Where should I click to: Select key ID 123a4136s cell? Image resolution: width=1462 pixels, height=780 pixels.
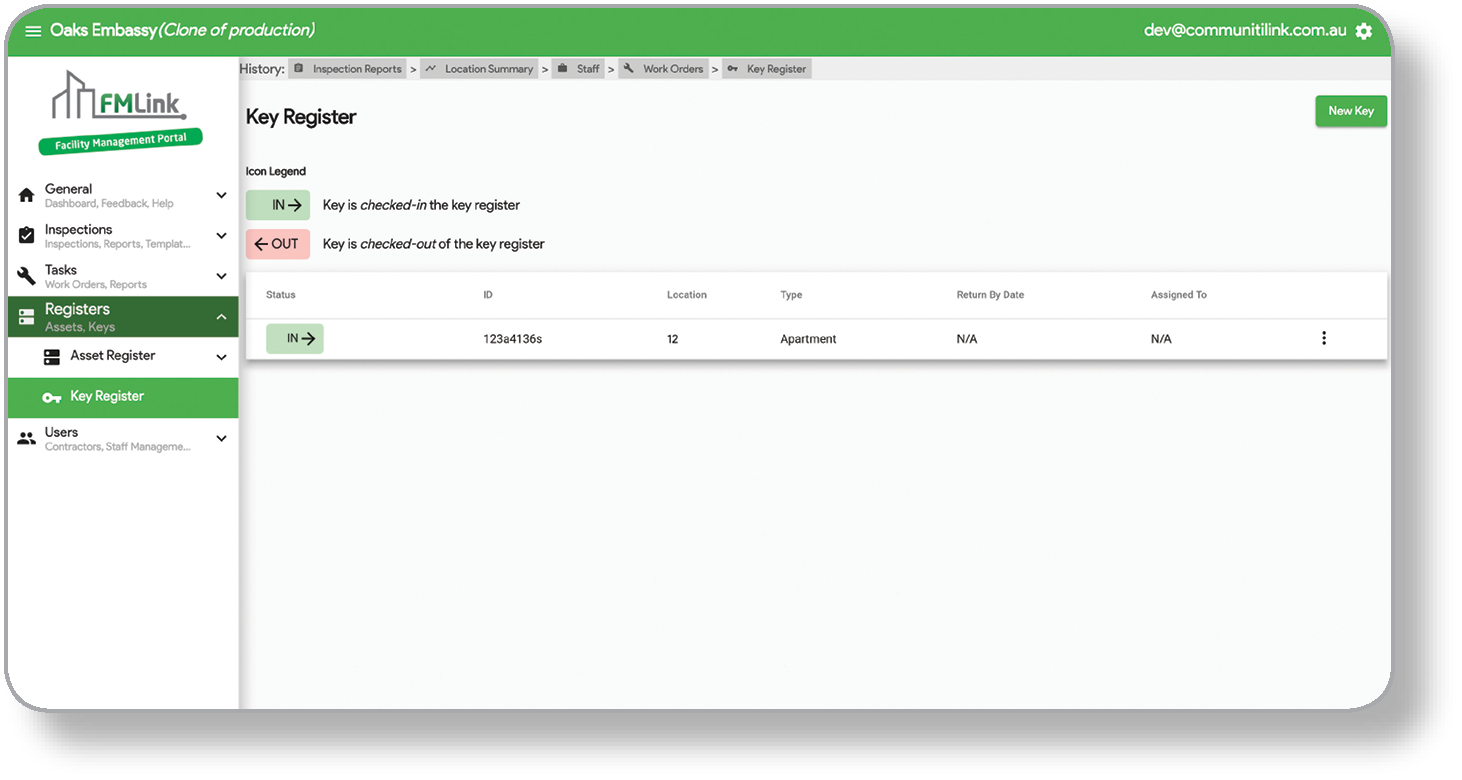(512, 339)
